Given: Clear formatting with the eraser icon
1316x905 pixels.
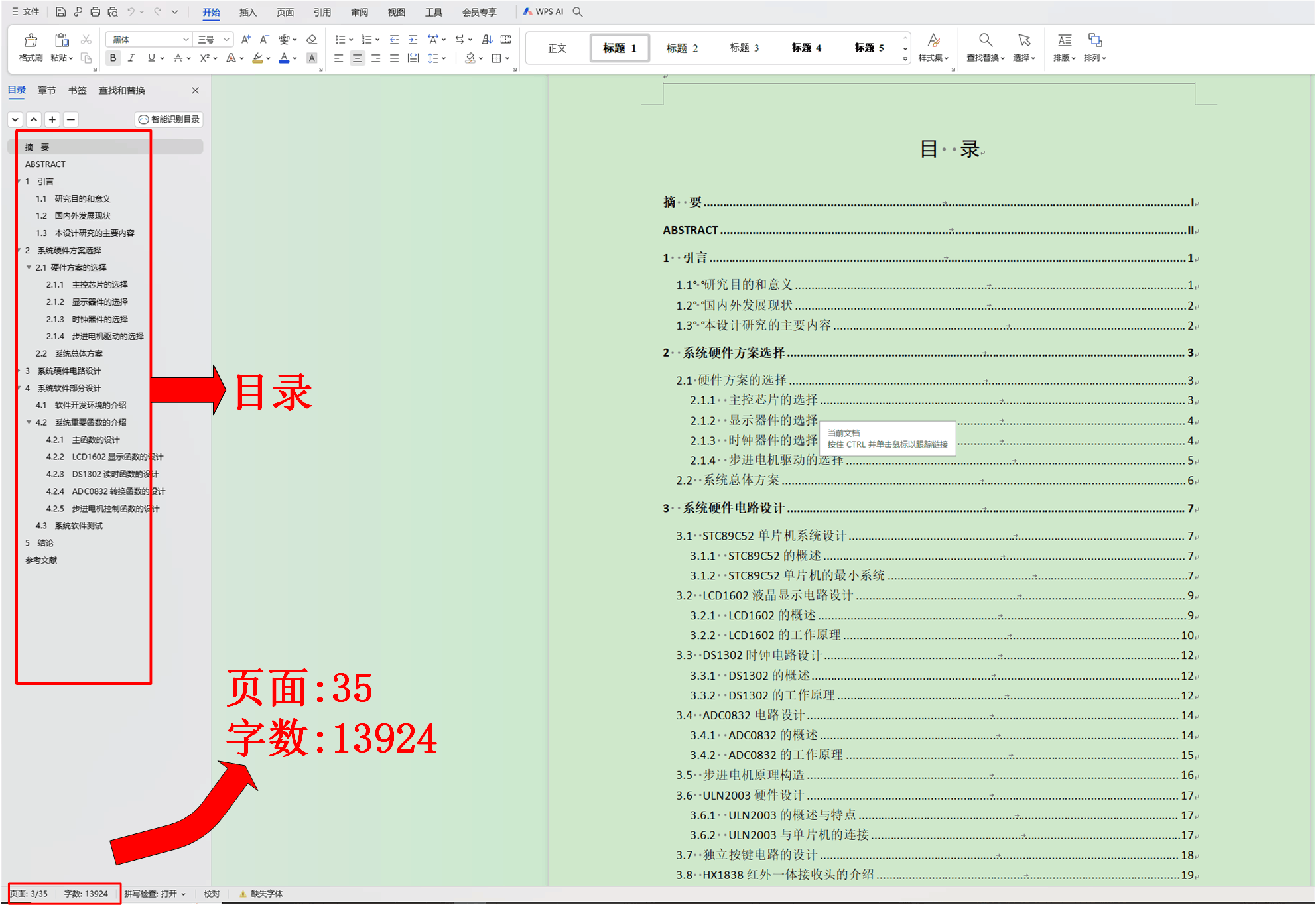Looking at the screenshot, I should (x=311, y=39).
